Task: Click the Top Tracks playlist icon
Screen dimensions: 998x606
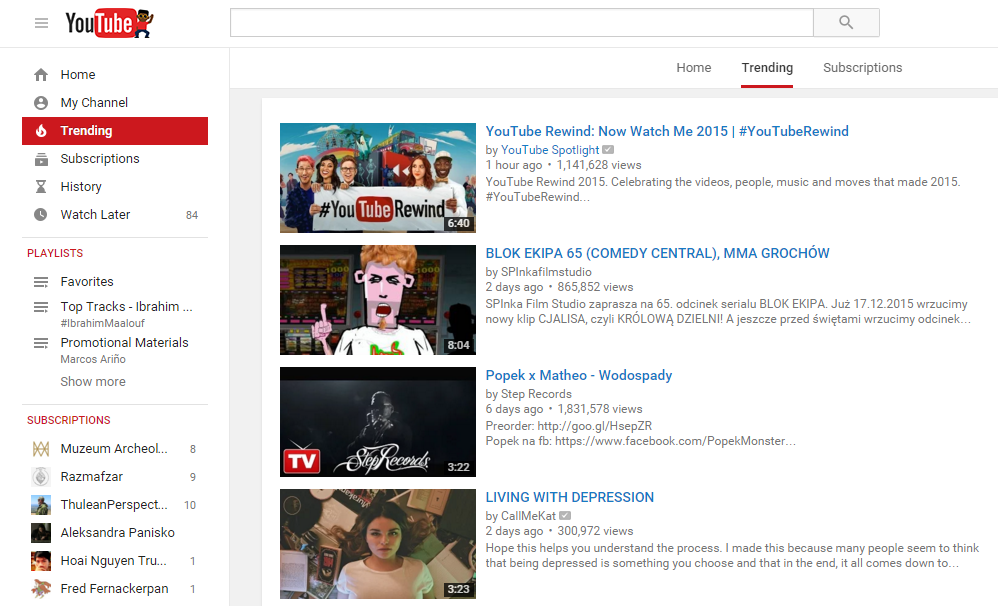Action: [x=41, y=307]
